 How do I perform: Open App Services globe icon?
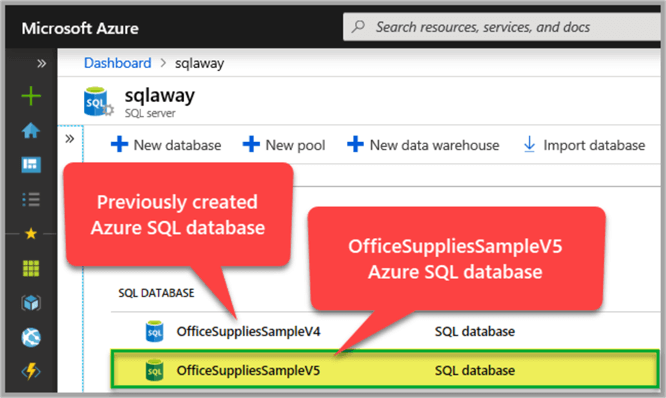(x=31, y=337)
